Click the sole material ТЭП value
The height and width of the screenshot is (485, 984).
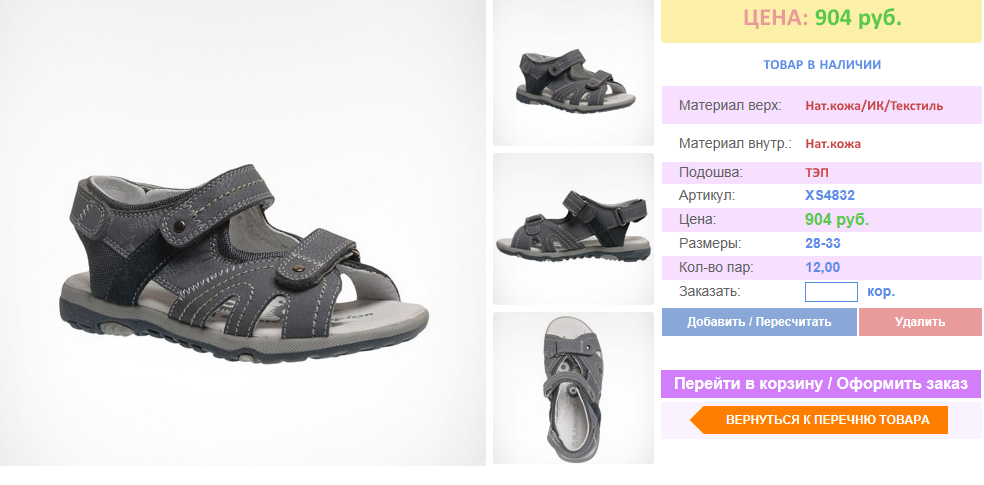pyautogui.click(x=817, y=173)
